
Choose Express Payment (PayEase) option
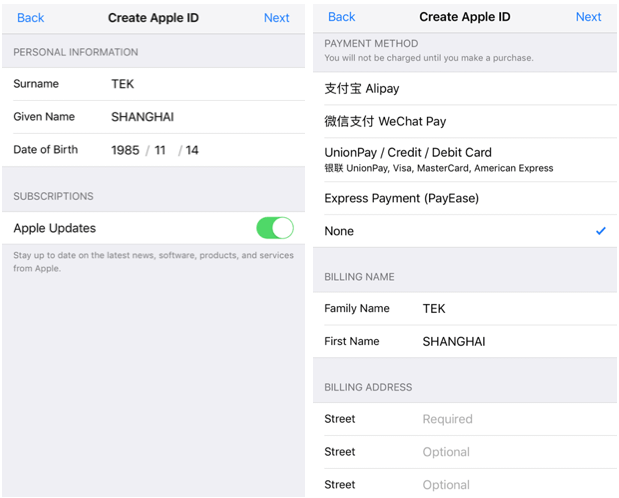(x=465, y=198)
